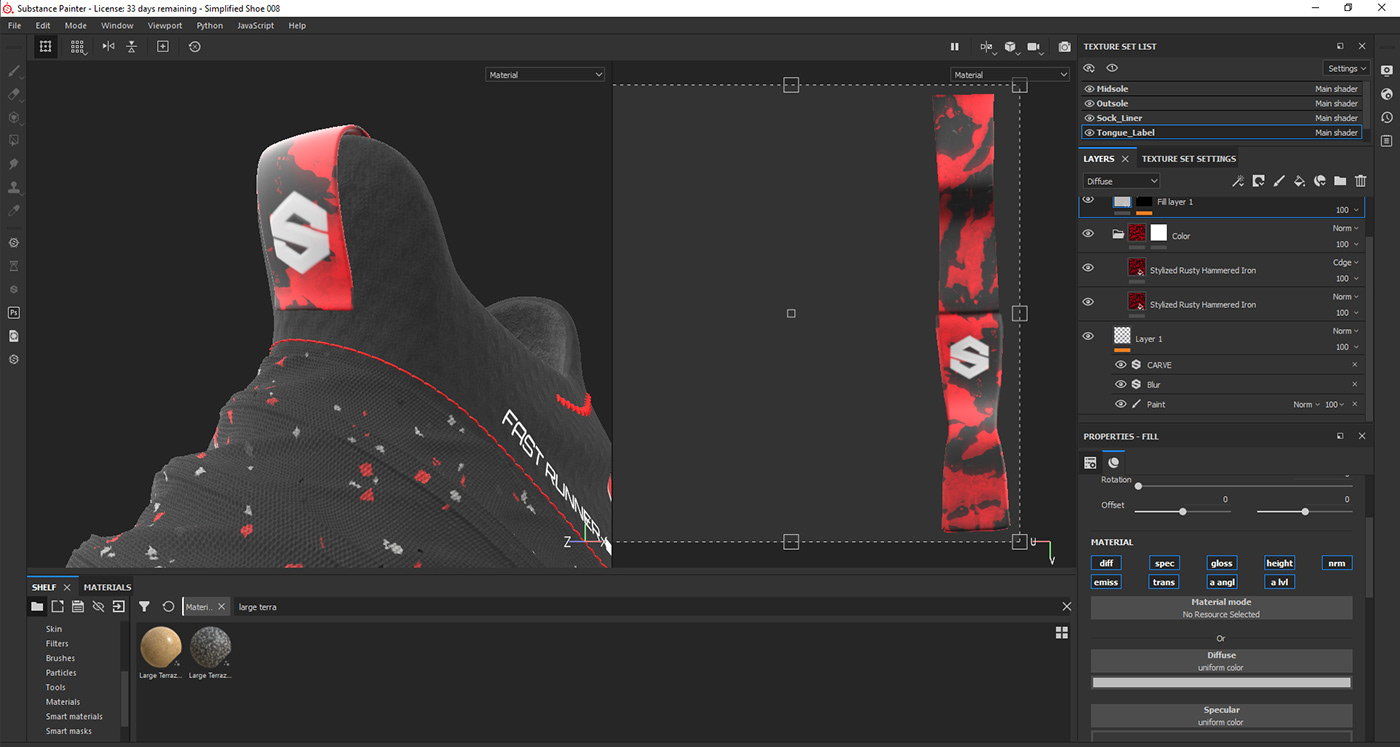
Task: Open the Material view mode dropdown
Action: click(x=545, y=73)
